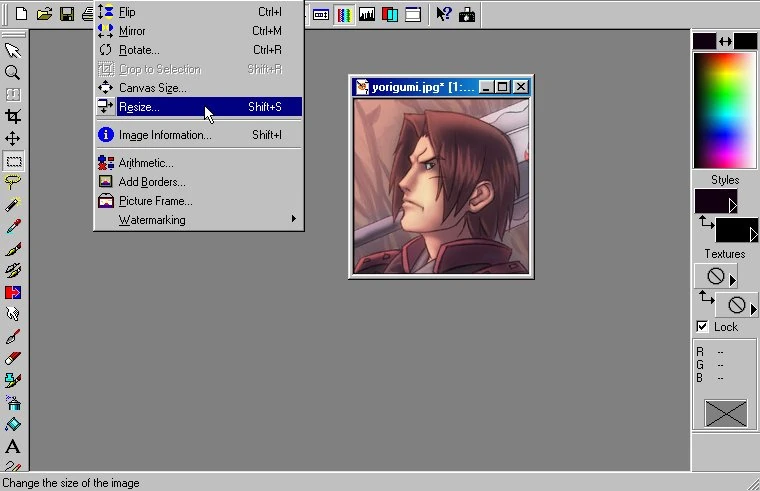Select the Airbrush spray can tool
The width and height of the screenshot is (760, 491).
click(x=13, y=402)
